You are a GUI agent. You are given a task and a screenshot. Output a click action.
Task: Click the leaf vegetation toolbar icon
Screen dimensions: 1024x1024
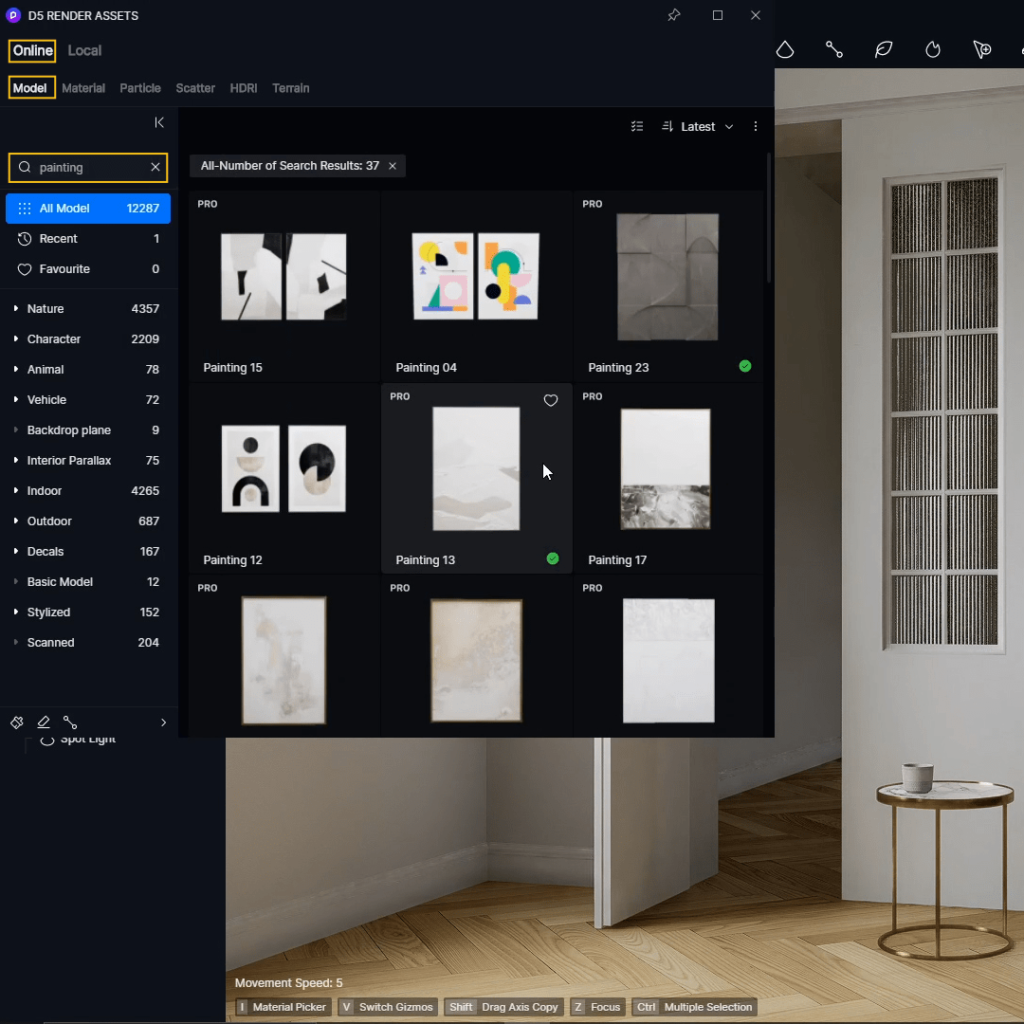point(883,50)
